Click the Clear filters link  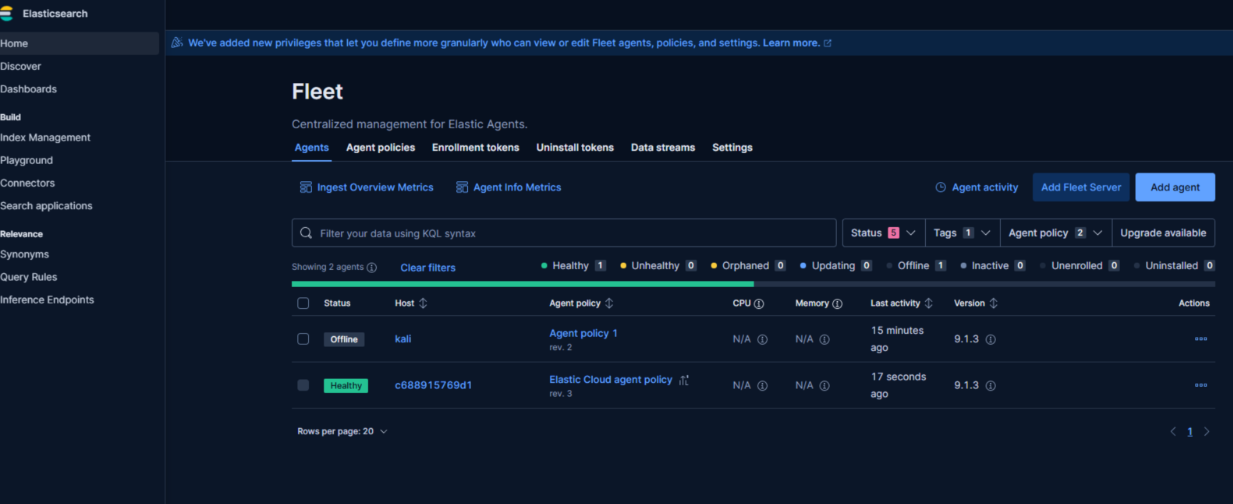[427, 267]
